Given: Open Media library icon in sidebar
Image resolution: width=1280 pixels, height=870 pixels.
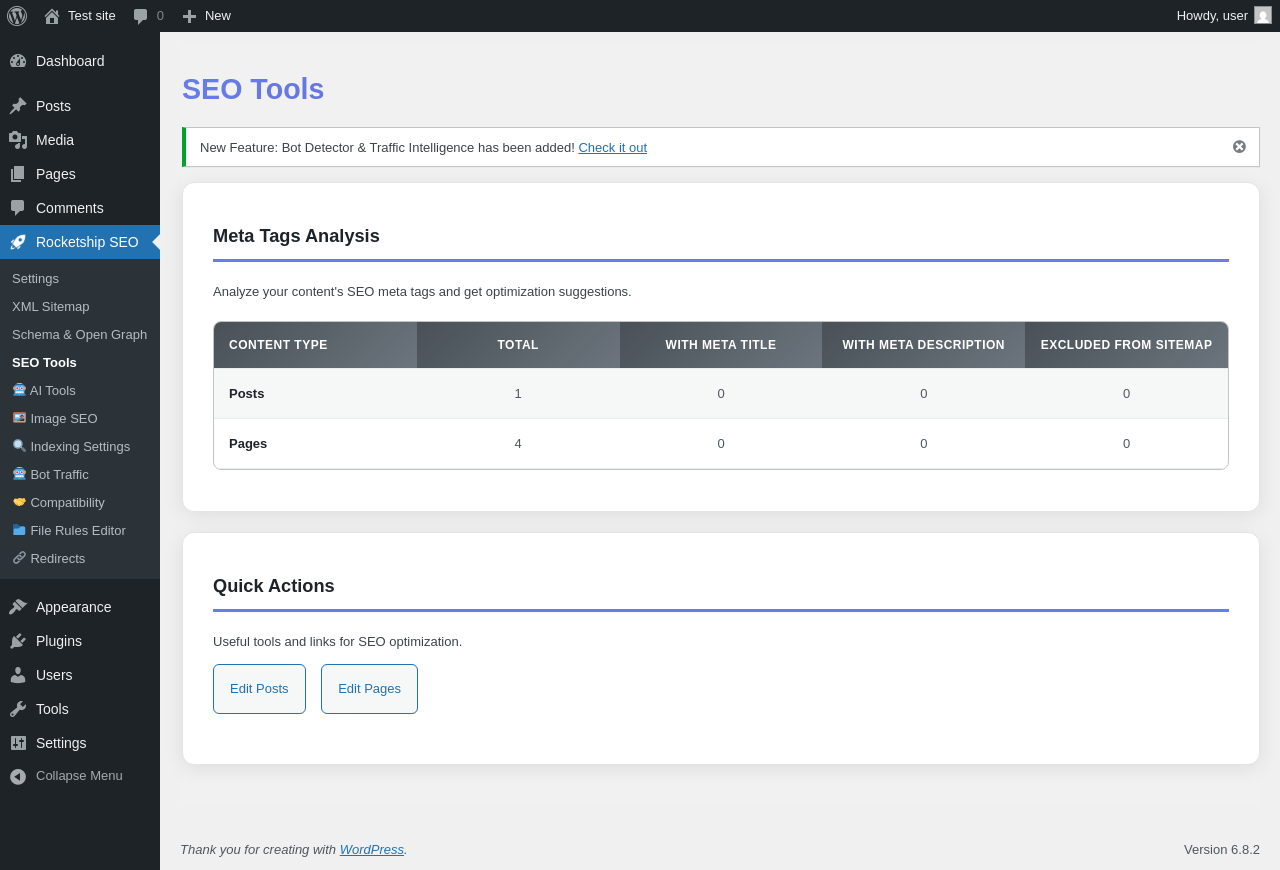Looking at the screenshot, I should (18, 140).
